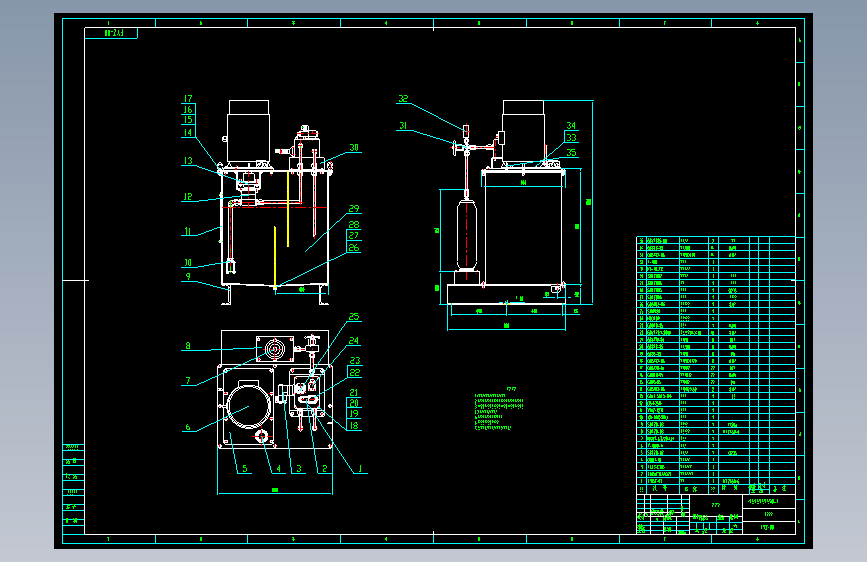Click callout number 22

point(355,373)
